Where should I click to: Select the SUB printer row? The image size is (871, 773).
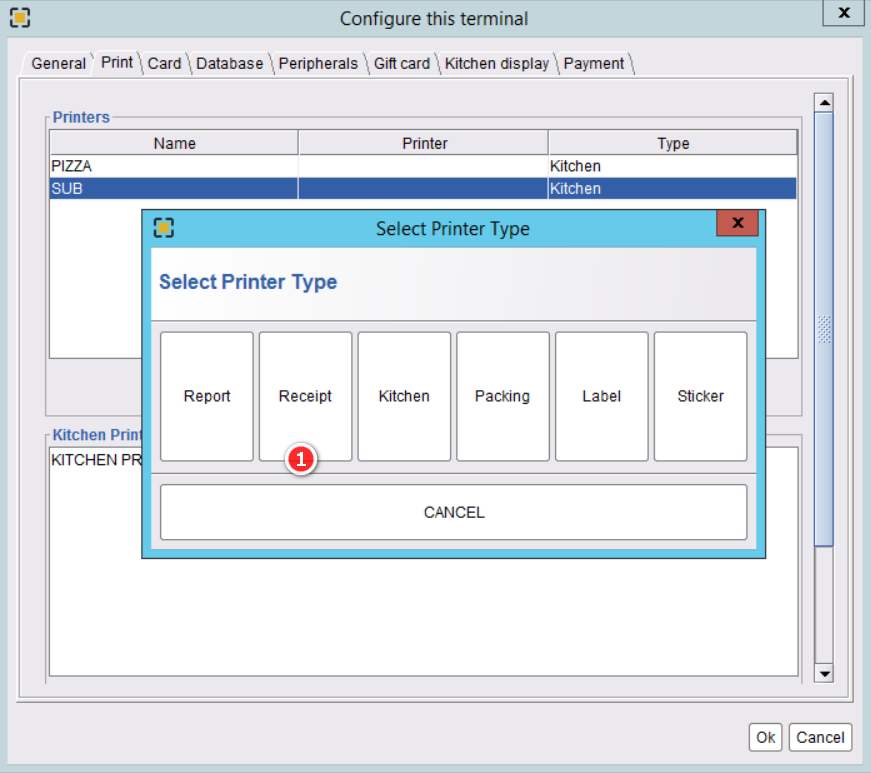[x=423, y=188]
